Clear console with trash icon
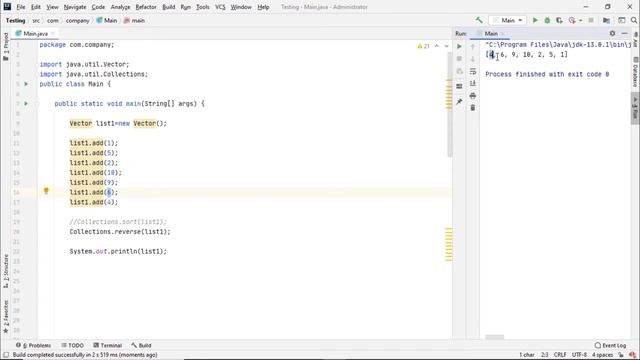 pyautogui.click(x=473, y=108)
